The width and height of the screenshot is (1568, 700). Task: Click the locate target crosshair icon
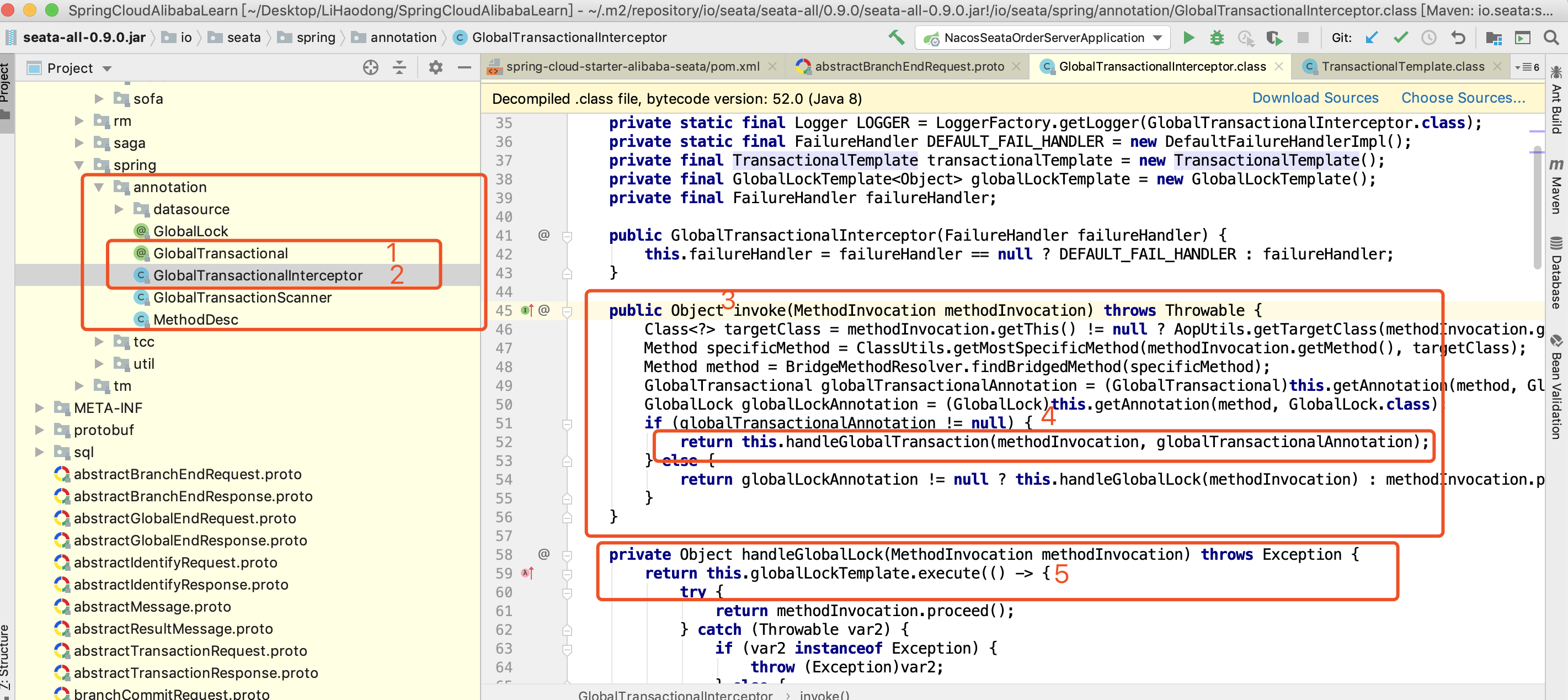tap(370, 67)
